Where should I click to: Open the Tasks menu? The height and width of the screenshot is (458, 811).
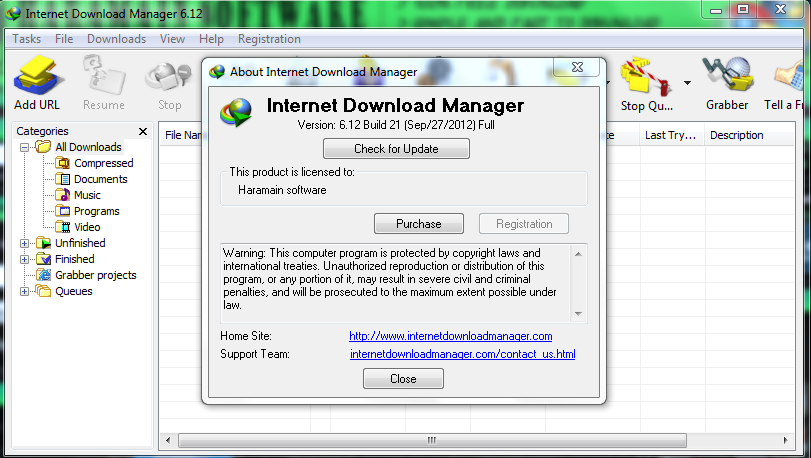(x=26, y=39)
